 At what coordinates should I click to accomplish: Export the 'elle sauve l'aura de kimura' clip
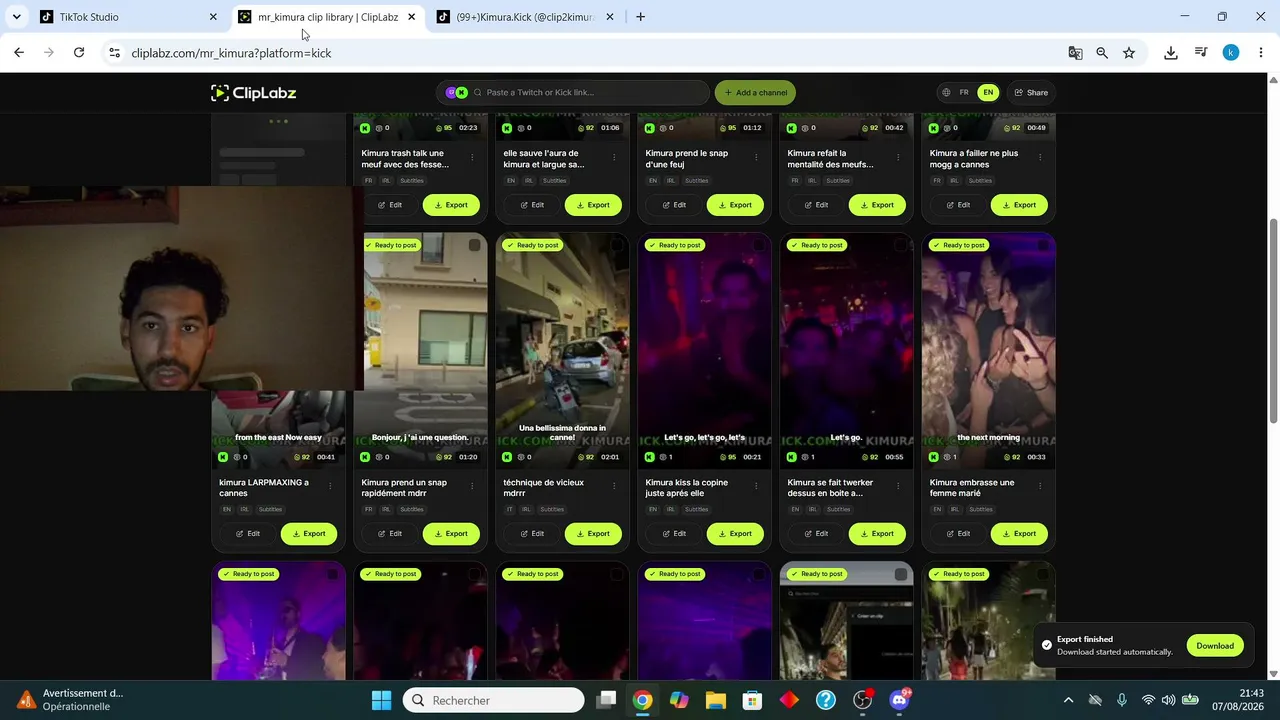point(593,205)
